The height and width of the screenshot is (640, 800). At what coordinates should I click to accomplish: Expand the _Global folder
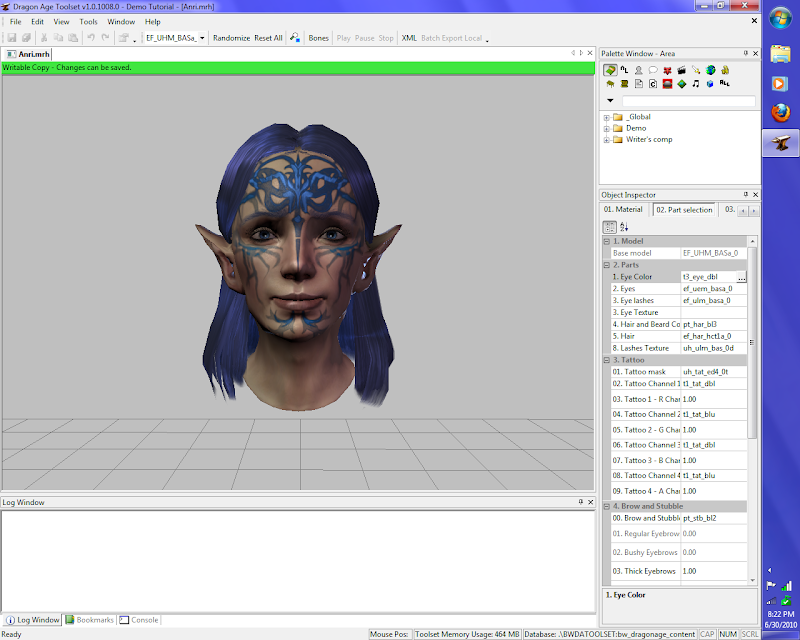coord(606,117)
